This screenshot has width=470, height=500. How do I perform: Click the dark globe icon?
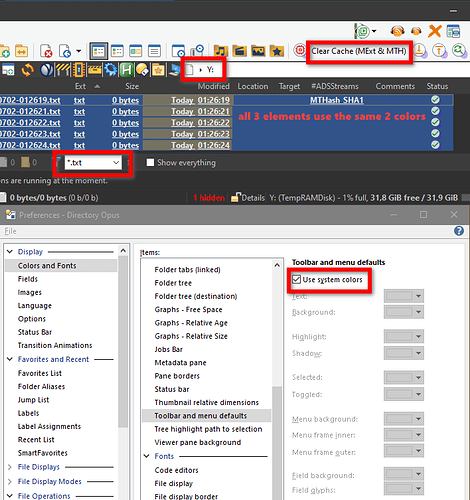(x=46, y=70)
